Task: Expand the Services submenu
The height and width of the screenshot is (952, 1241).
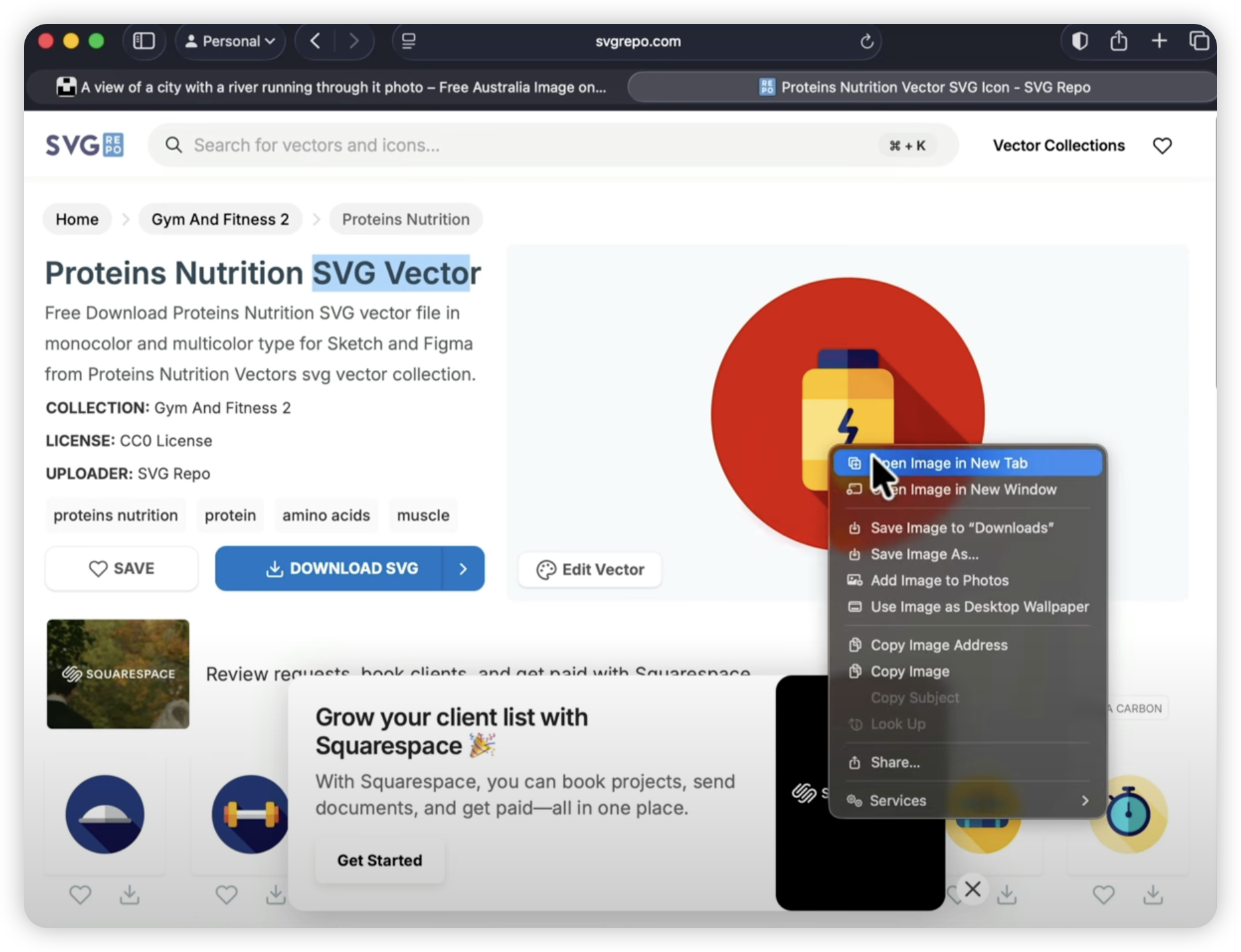Action: coord(968,800)
